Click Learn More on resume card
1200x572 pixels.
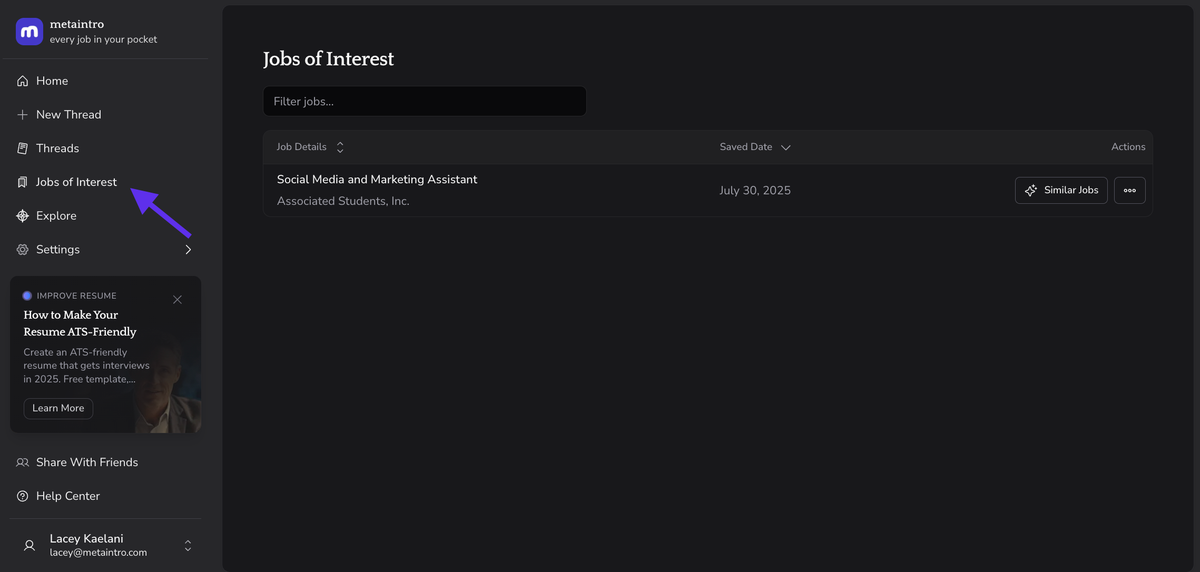coord(58,408)
